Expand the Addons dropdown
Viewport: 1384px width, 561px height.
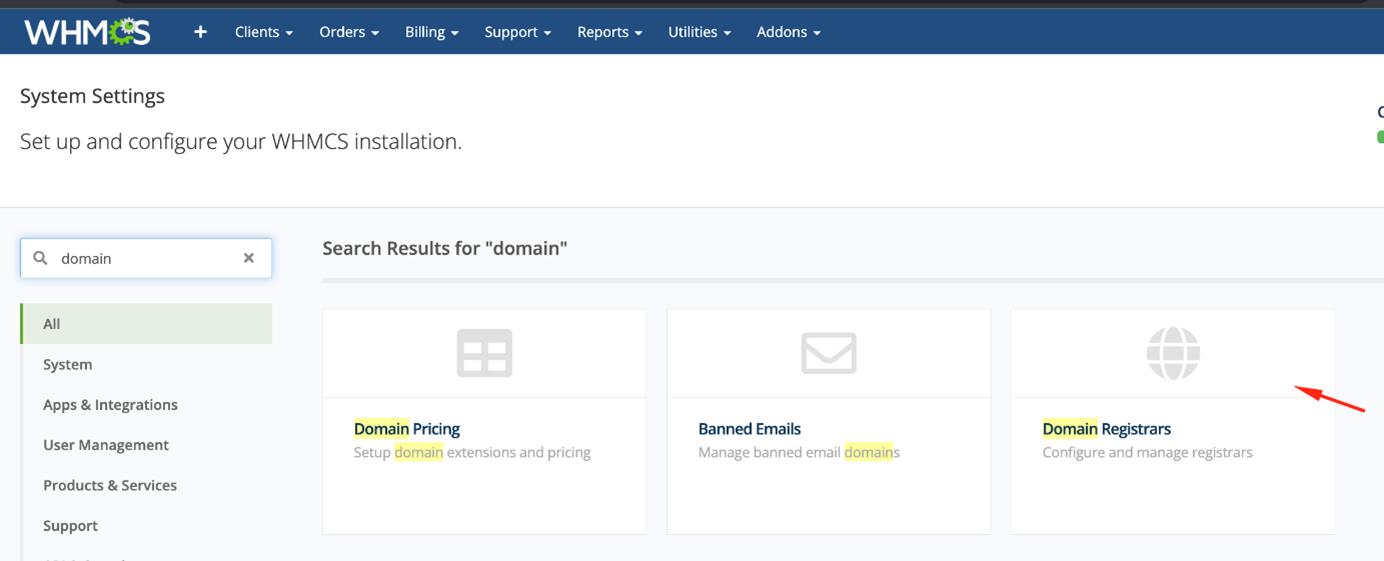click(x=788, y=32)
